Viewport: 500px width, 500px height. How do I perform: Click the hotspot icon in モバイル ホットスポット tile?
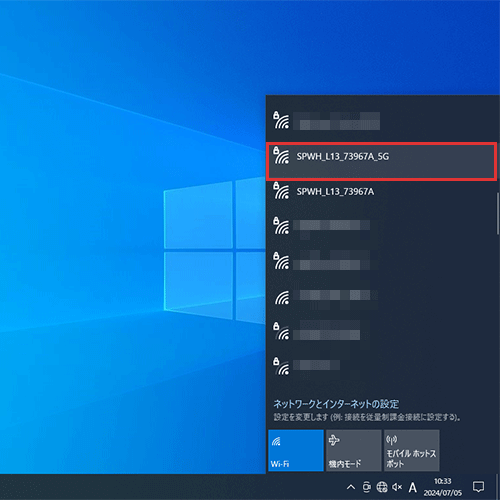(x=392, y=441)
